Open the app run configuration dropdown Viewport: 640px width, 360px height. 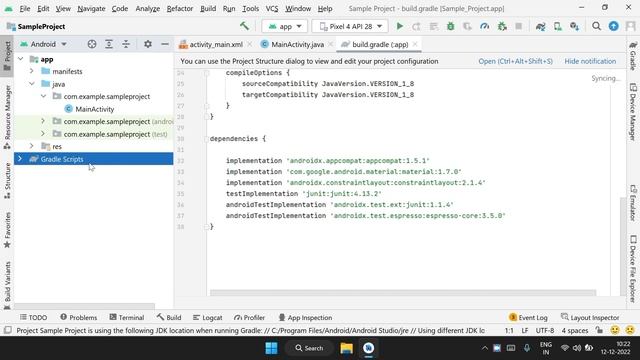[284, 26]
